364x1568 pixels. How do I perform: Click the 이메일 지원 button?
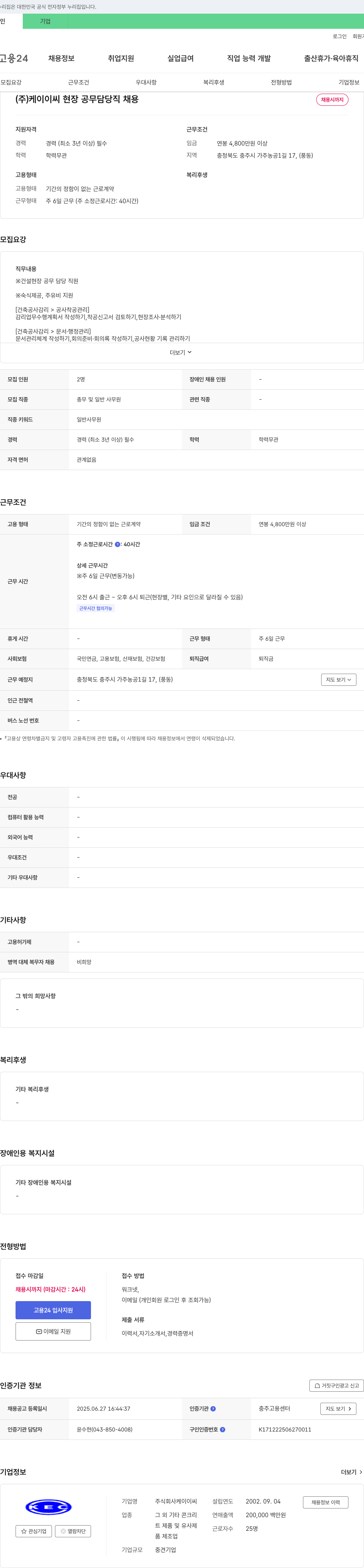53,1331
